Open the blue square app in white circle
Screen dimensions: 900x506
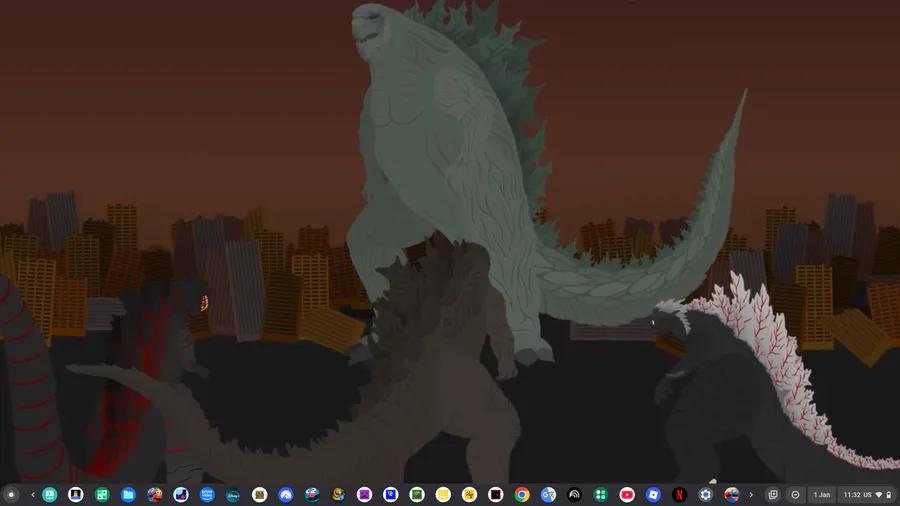(391, 495)
